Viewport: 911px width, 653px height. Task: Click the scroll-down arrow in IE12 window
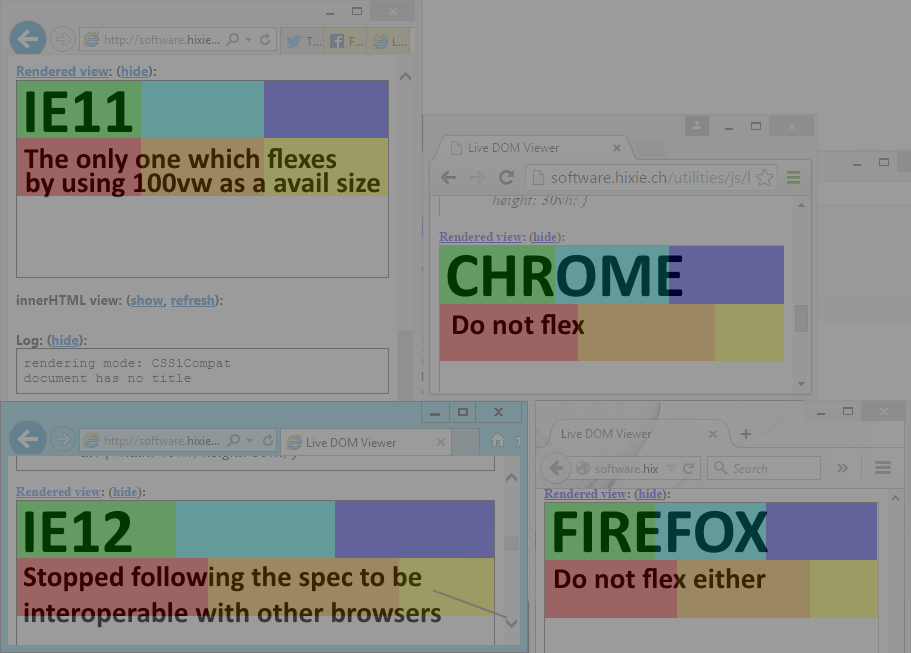point(511,623)
